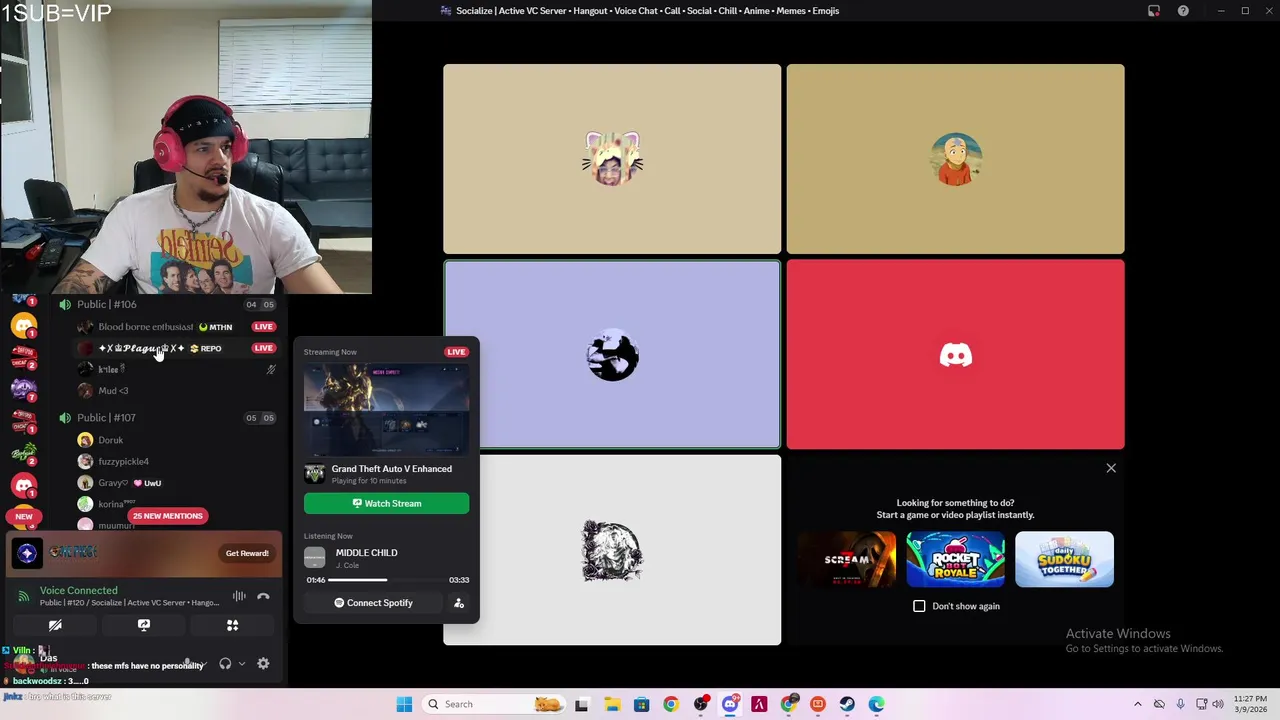This screenshot has width=1280, height=720.
Task: Open Discord from taskbar
Action: point(730,704)
